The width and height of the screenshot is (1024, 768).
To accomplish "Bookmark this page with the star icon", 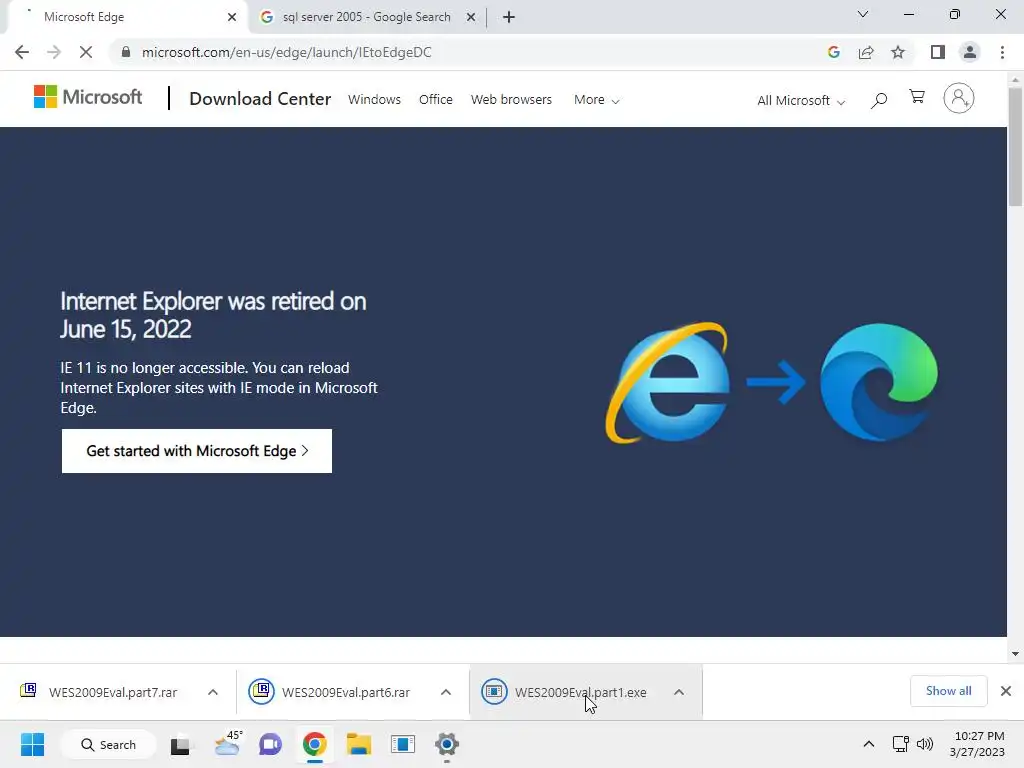I will point(898,52).
